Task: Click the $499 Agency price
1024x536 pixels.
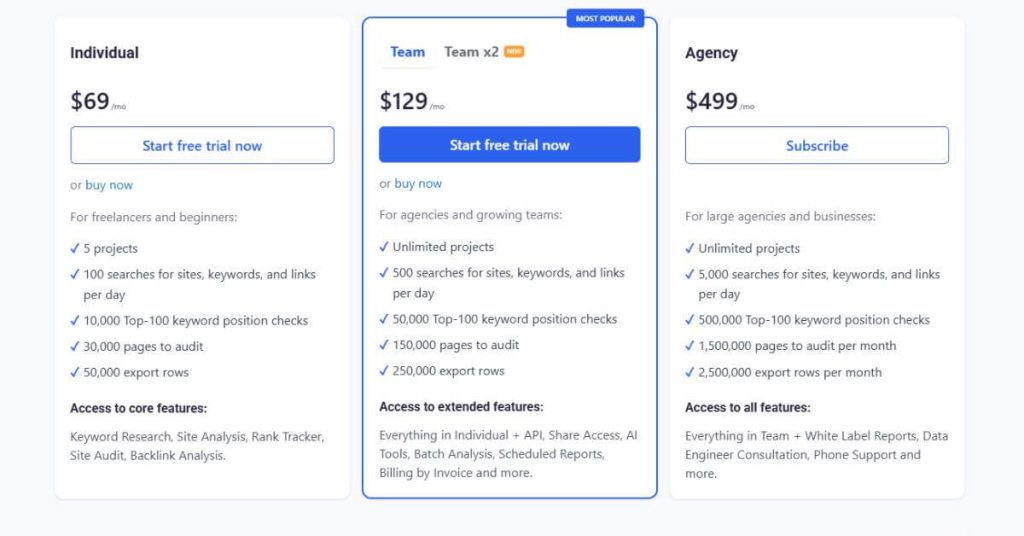Action: (711, 101)
